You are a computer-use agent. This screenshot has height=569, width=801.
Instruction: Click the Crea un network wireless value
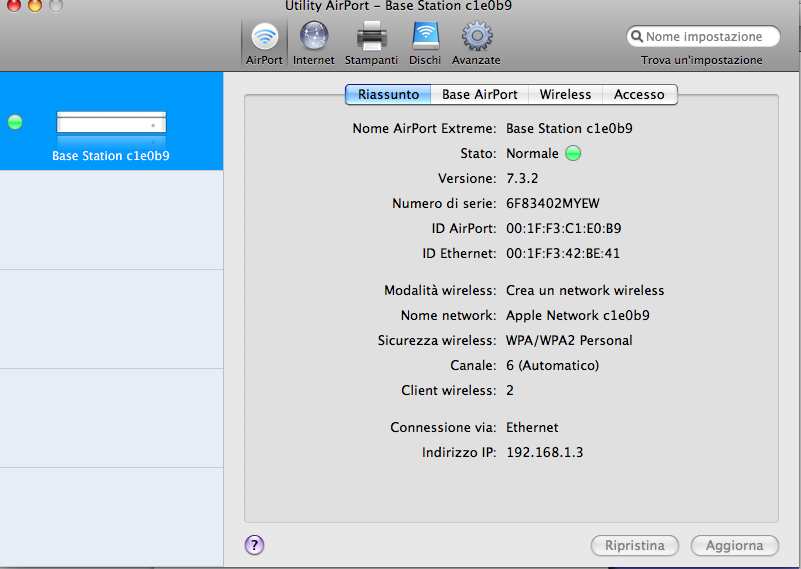pos(585,290)
